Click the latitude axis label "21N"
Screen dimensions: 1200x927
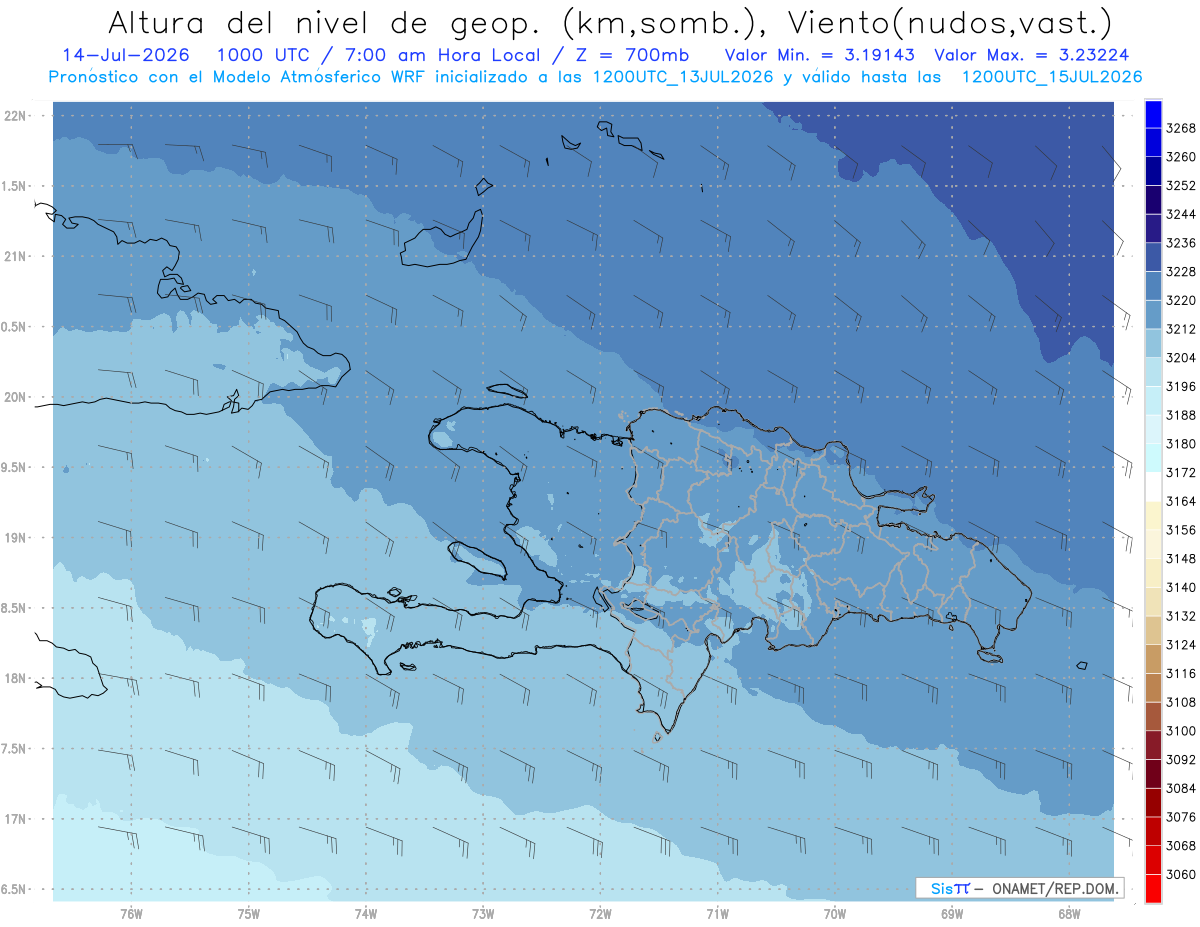[15, 257]
